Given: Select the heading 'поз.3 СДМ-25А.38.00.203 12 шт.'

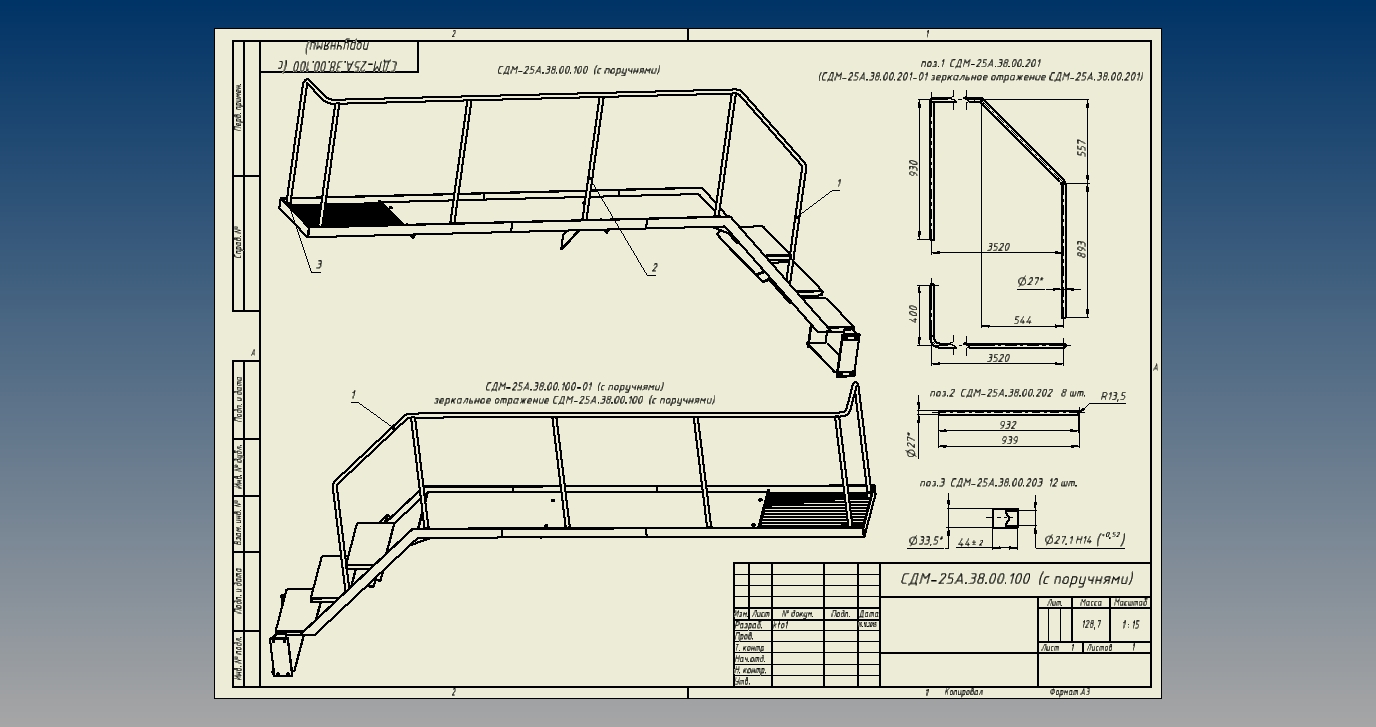Looking at the screenshot, I should [998, 483].
